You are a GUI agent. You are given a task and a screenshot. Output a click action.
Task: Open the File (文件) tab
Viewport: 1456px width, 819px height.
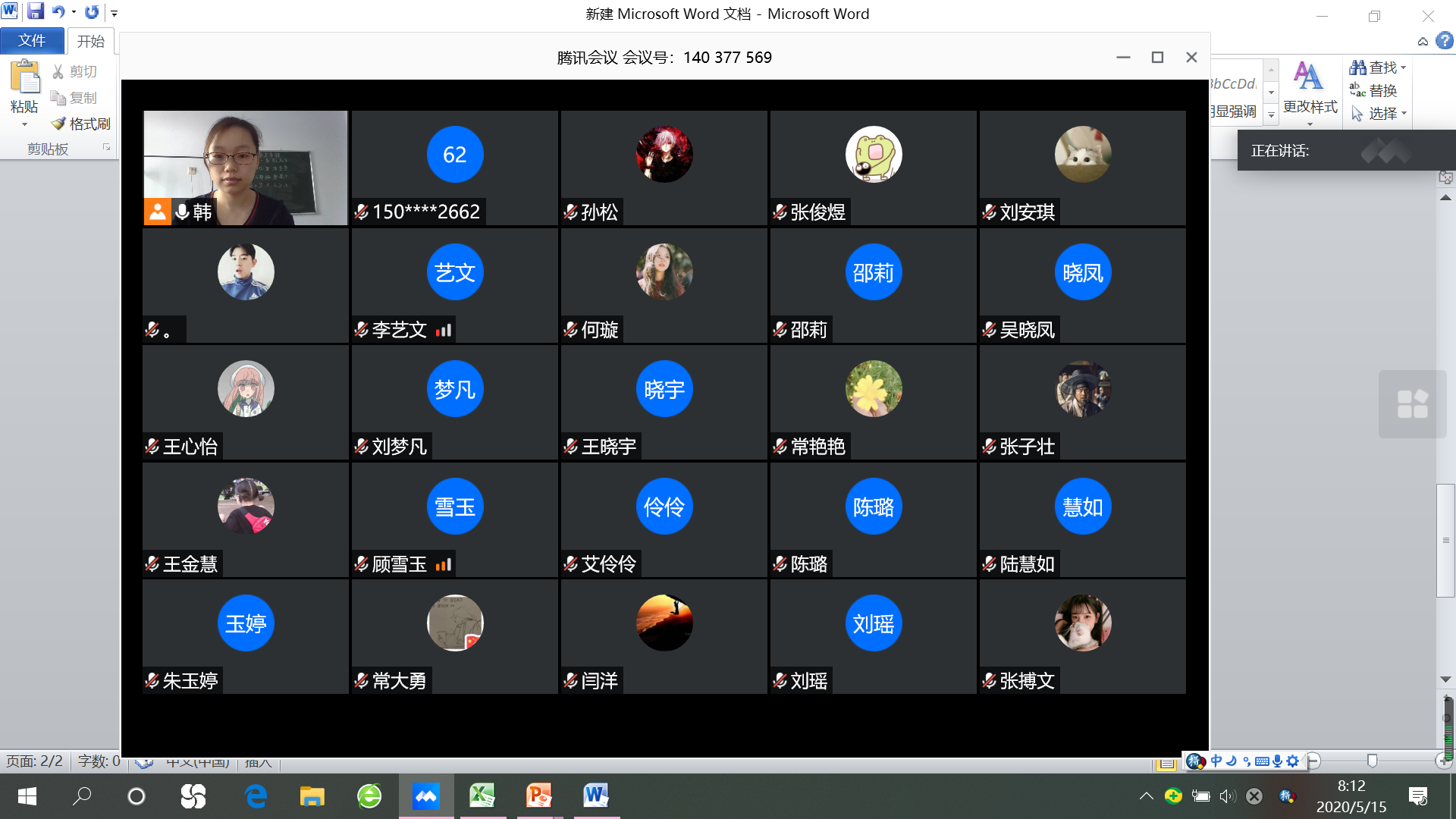click(x=32, y=41)
